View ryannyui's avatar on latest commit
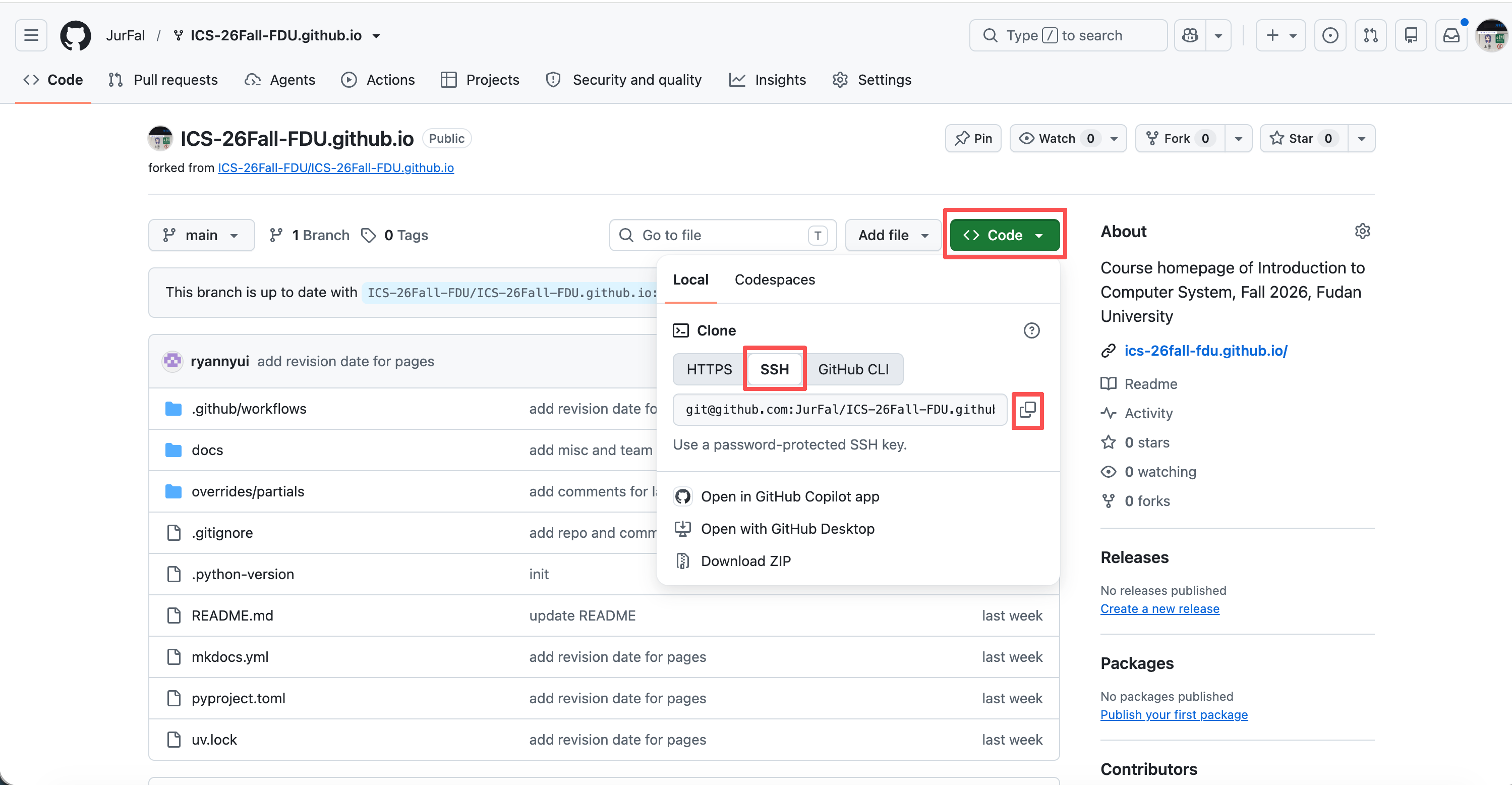1512x785 pixels. pos(172,361)
